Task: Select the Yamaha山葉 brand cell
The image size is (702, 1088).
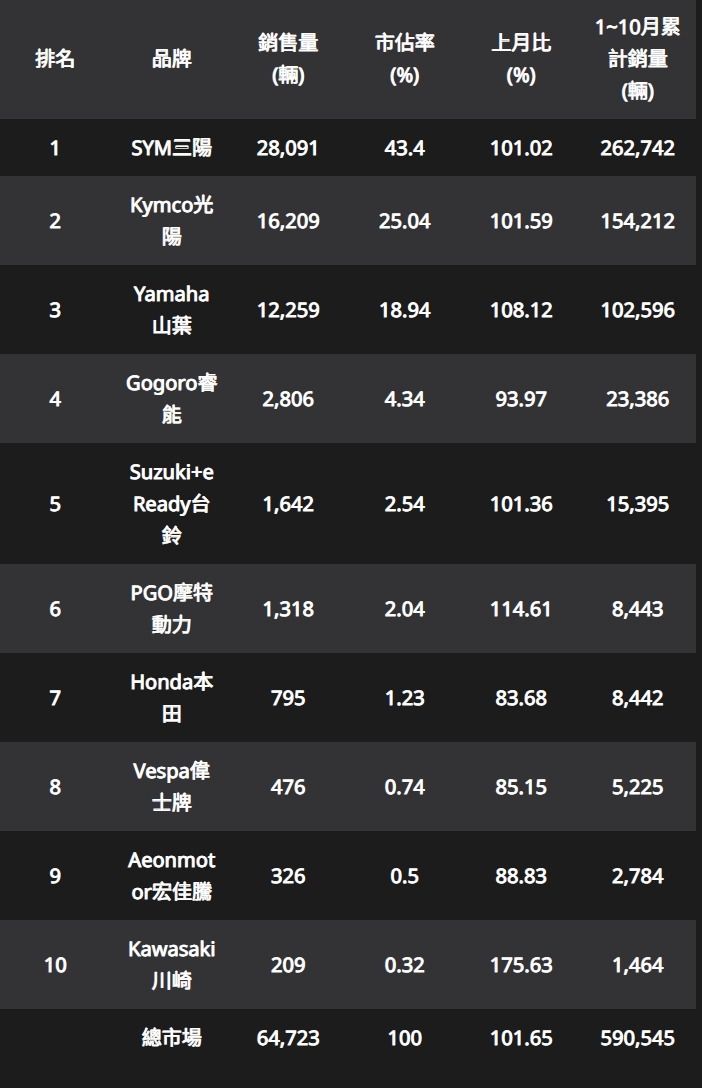Action: click(171, 309)
